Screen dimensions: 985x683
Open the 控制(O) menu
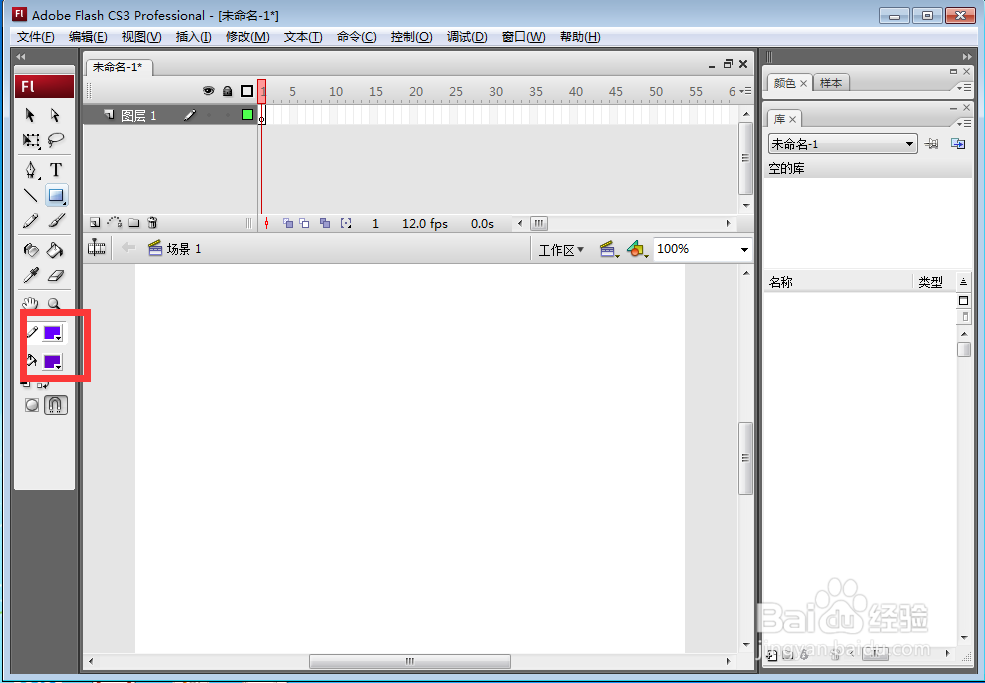coord(411,37)
